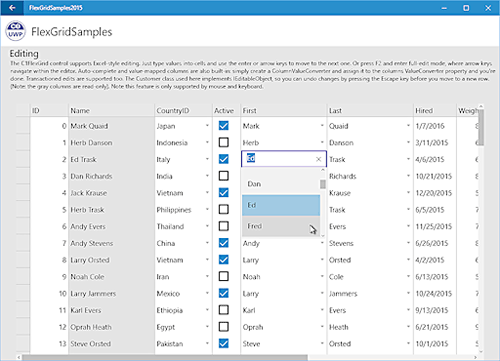This screenshot has height=361, width=500.
Task: Click horizontal scrollbar left arrow
Action: [19, 357]
